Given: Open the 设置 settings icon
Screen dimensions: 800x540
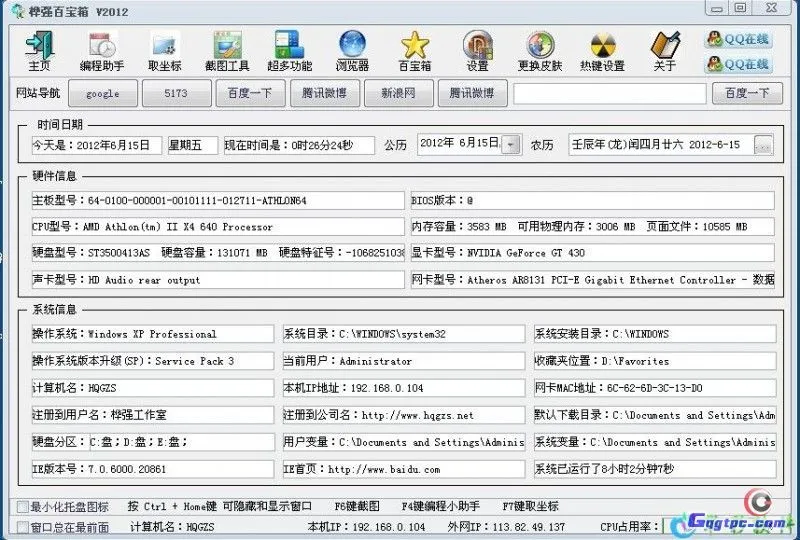Looking at the screenshot, I should coord(478,51).
